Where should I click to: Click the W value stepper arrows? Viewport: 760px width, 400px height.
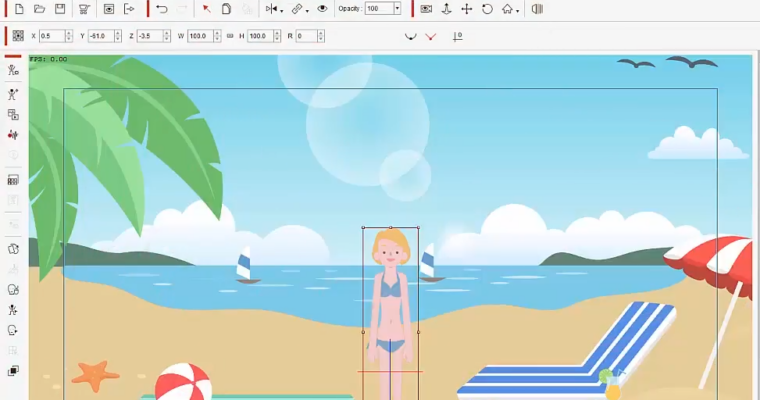[x=217, y=36]
